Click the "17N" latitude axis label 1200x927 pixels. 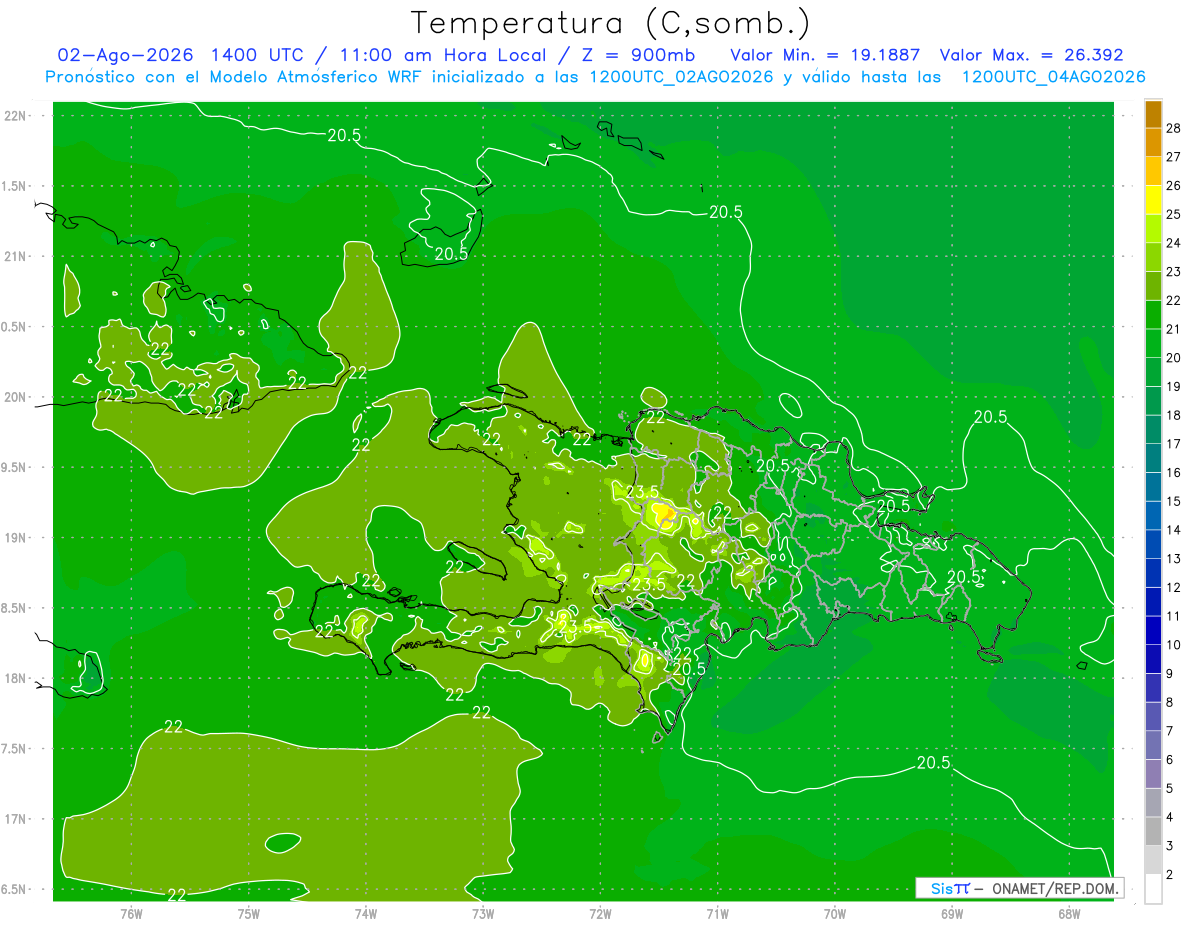(x=16, y=820)
